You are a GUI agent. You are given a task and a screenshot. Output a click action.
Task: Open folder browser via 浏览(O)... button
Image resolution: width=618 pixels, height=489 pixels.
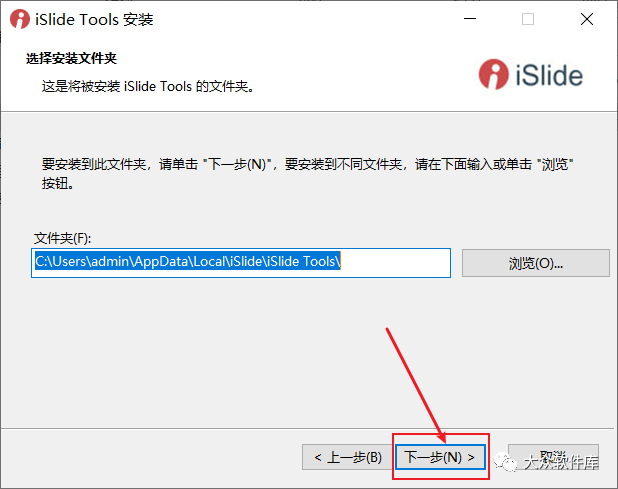click(x=536, y=263)
